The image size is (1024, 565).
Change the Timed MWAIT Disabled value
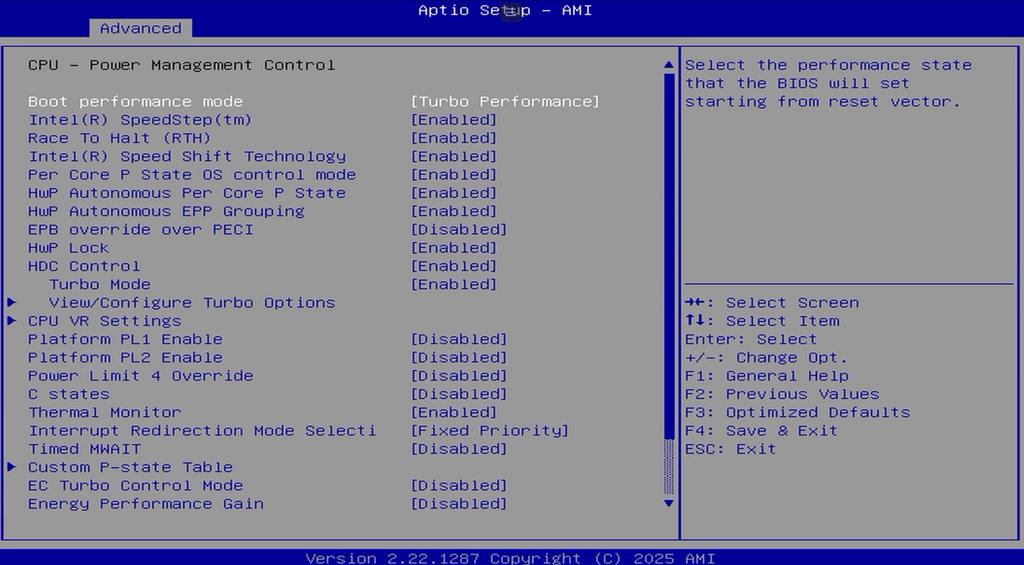(459, 449)
